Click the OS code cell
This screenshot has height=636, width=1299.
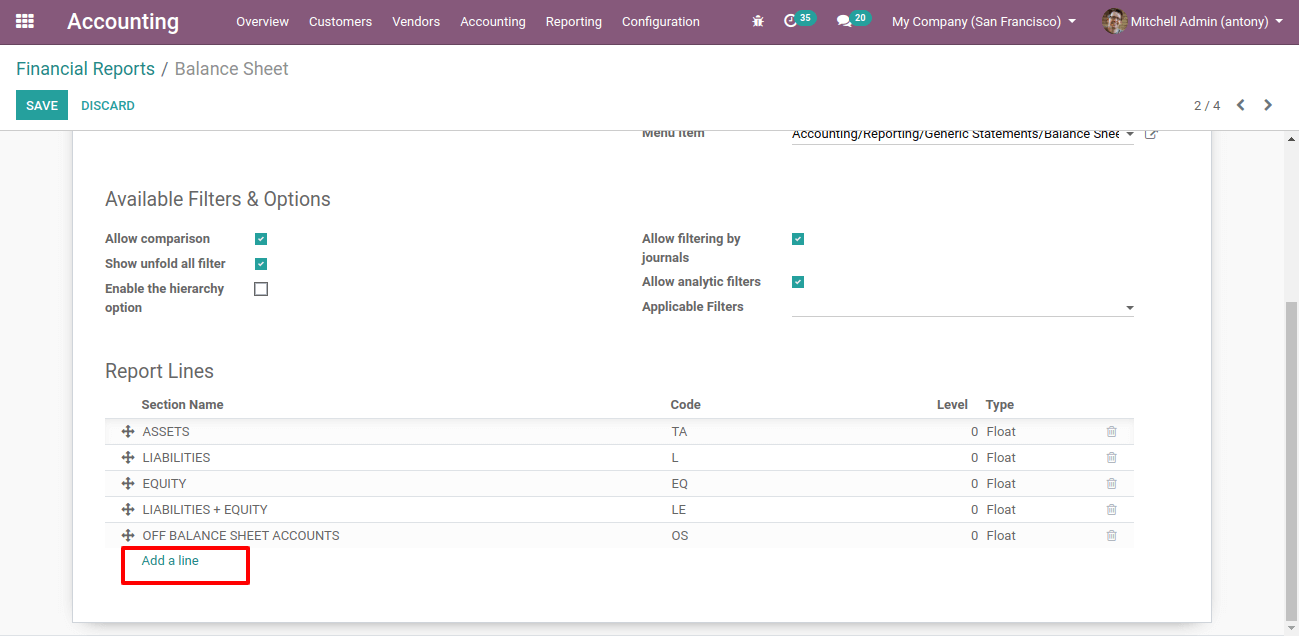[680, 536]
